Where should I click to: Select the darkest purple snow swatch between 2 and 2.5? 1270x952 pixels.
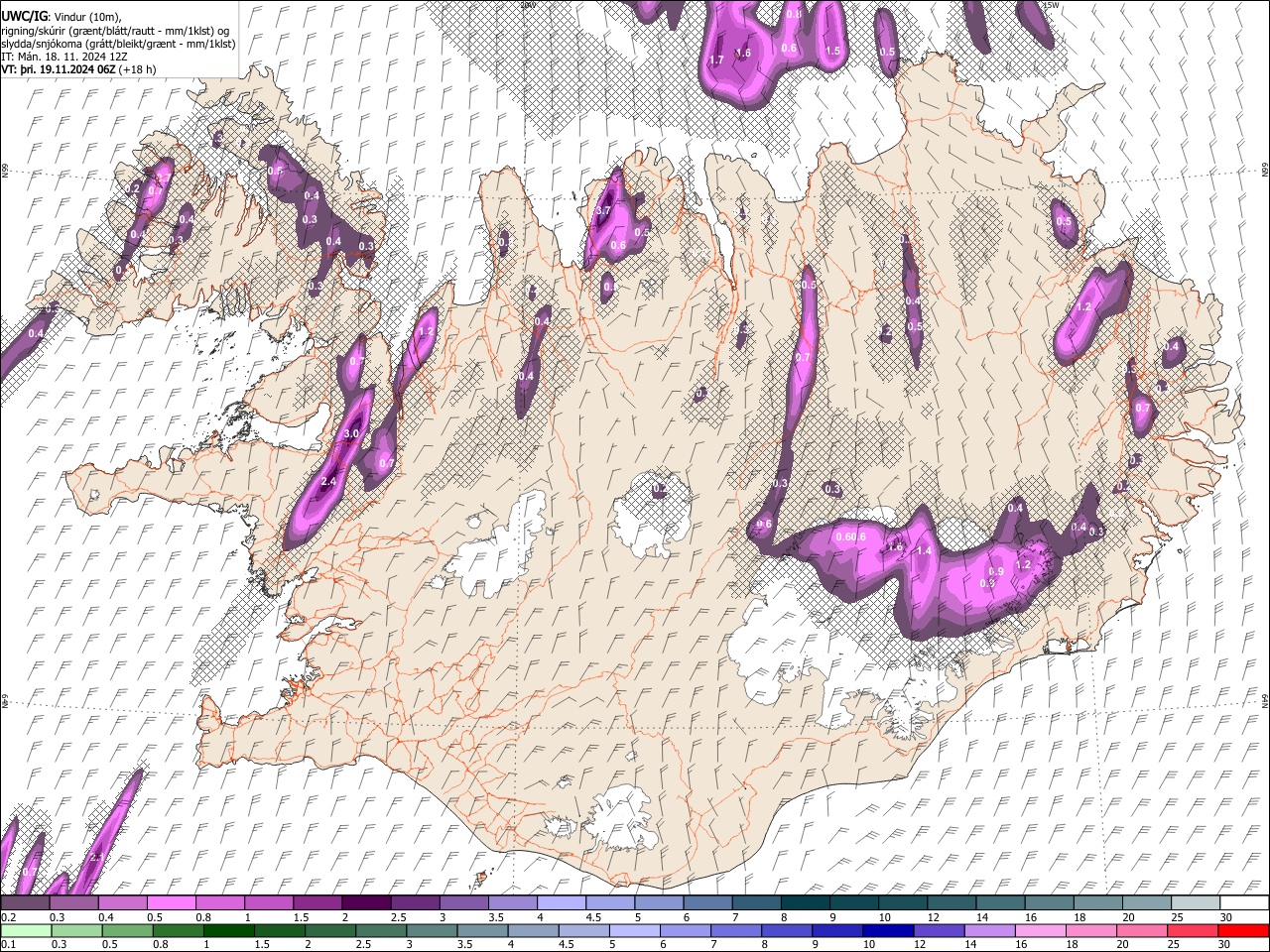tap(365, 903)
